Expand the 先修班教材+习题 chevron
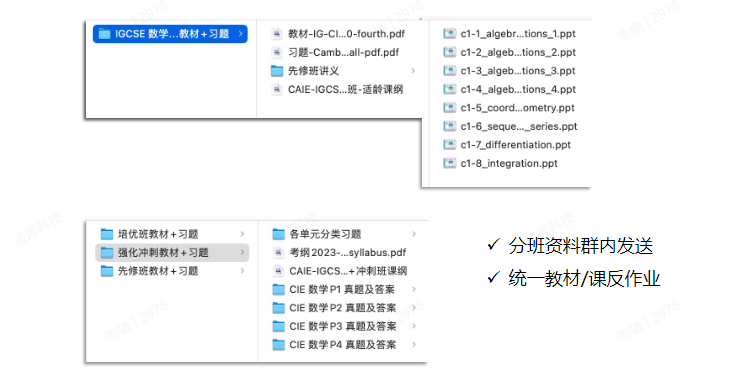 (242, 271)
